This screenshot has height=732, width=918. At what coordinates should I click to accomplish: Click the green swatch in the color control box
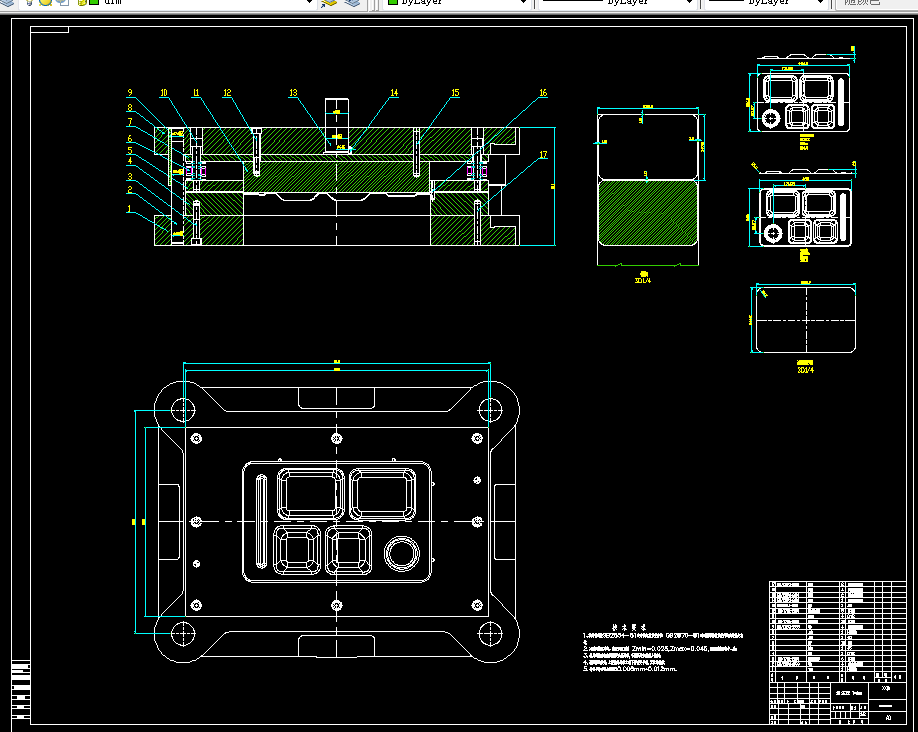coord(393,2)
